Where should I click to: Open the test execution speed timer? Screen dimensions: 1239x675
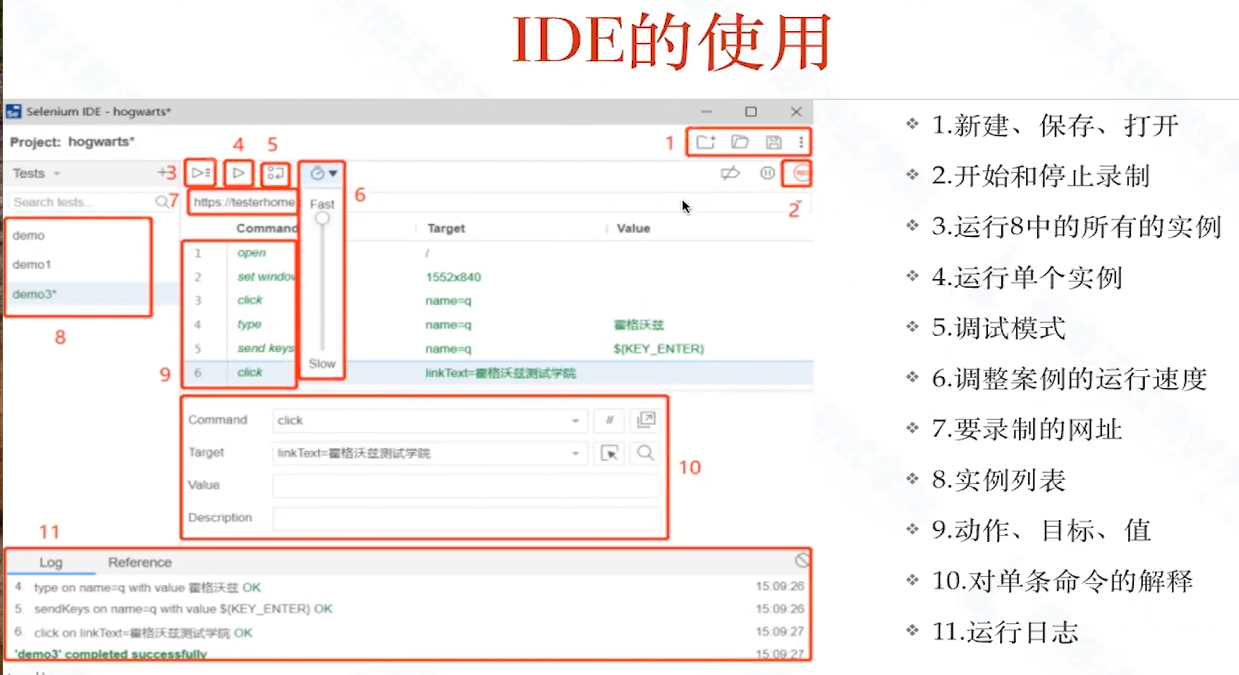[323, 173]
